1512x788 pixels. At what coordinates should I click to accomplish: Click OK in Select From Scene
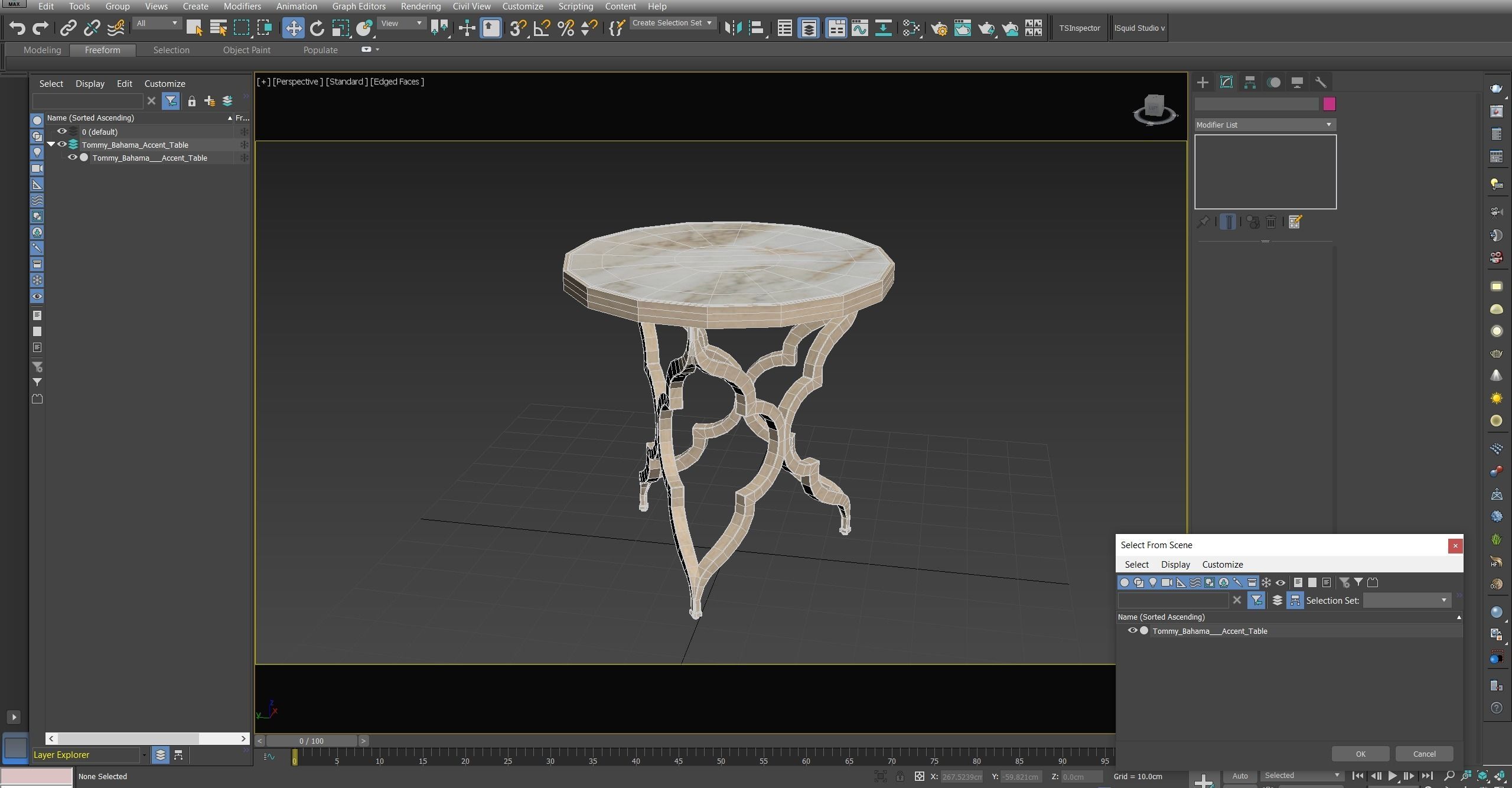(1360, 754)
